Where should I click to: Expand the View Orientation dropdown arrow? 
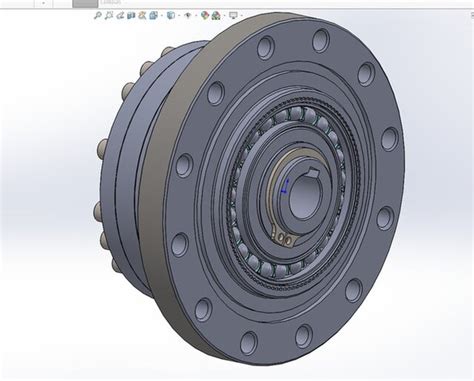point(162,15)
